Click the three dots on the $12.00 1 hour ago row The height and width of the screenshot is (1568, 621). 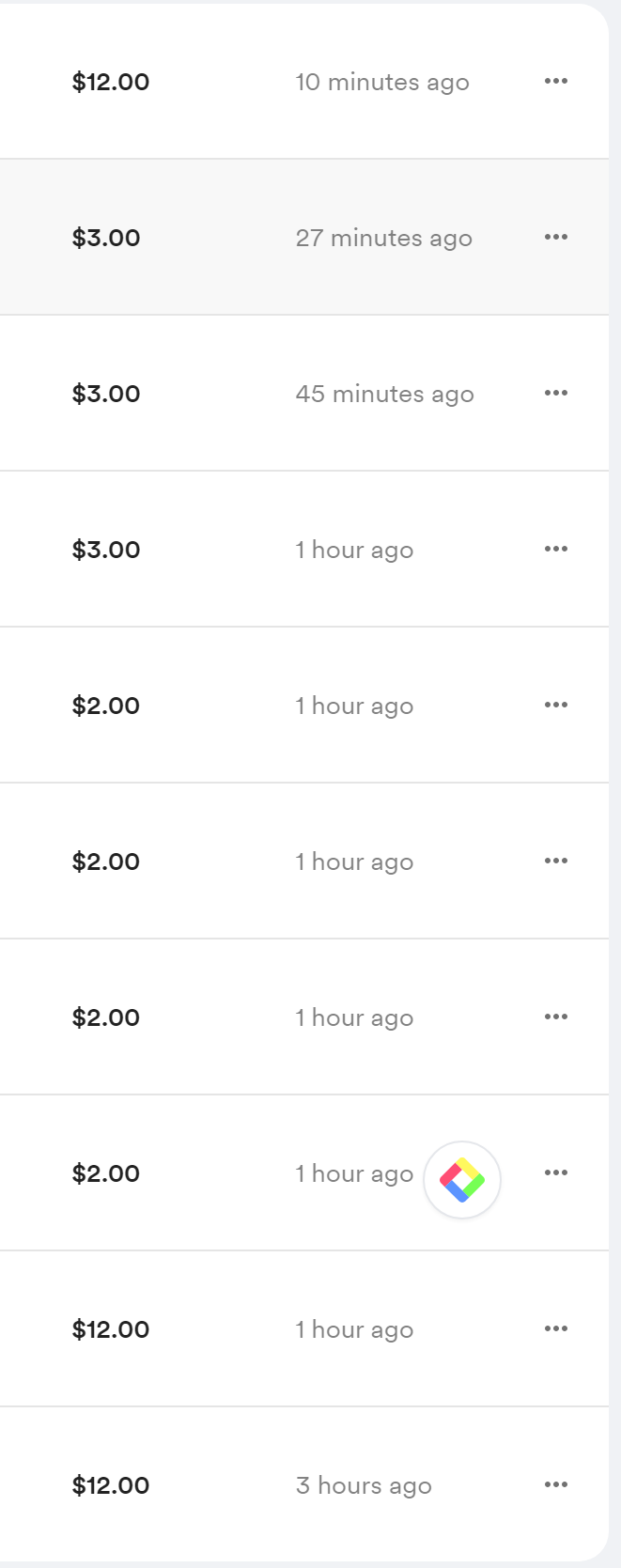(x=555, y=1329)
